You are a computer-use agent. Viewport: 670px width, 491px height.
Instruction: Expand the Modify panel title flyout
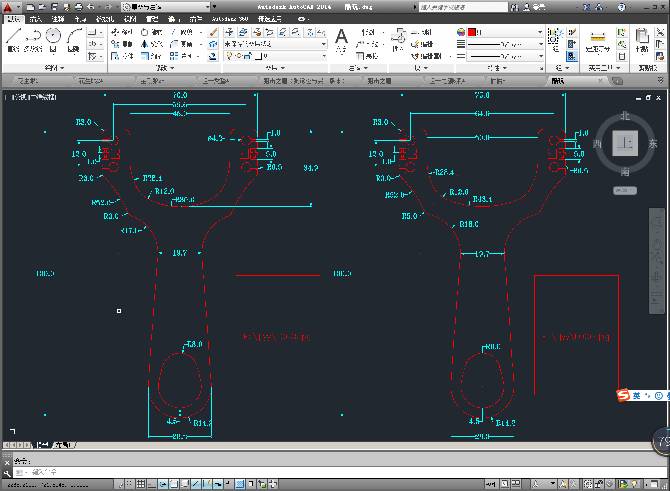coord(165,68)
